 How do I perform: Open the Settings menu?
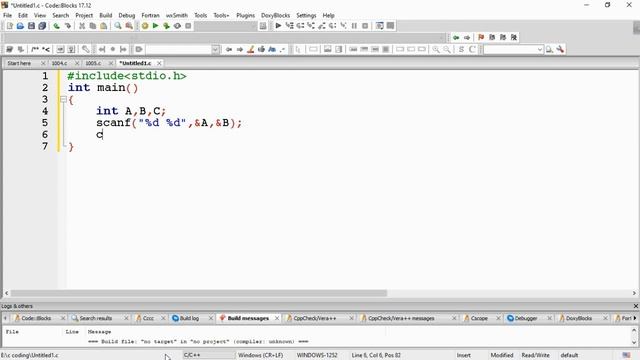point(306,15)
